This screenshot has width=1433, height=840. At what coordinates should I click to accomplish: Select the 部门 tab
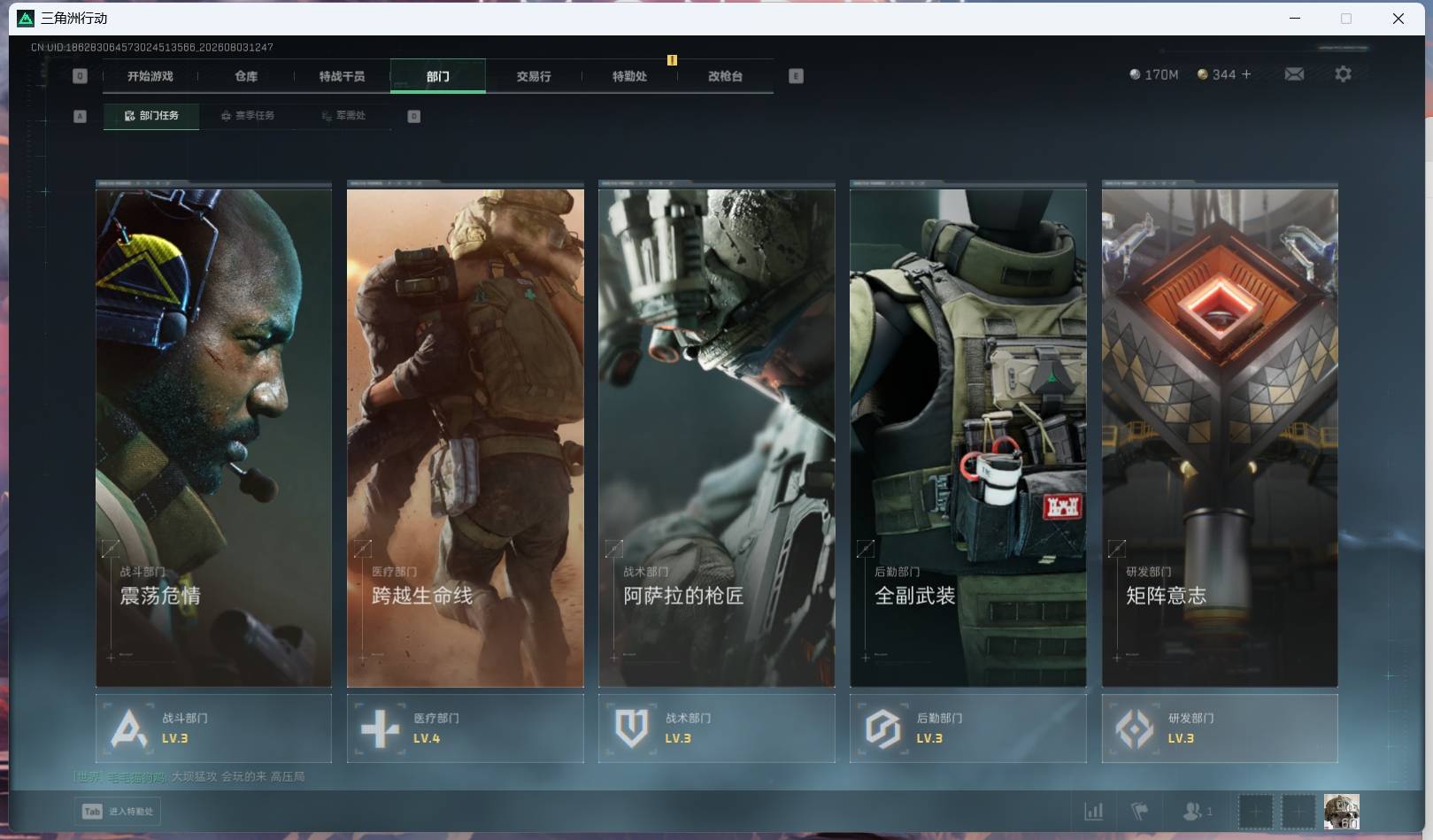(x=437, y=76)
